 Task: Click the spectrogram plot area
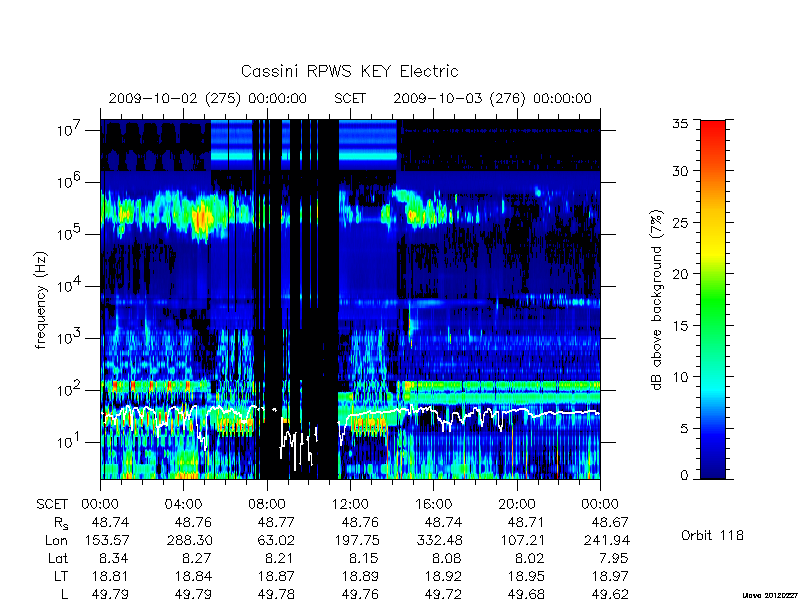(351, 299)
